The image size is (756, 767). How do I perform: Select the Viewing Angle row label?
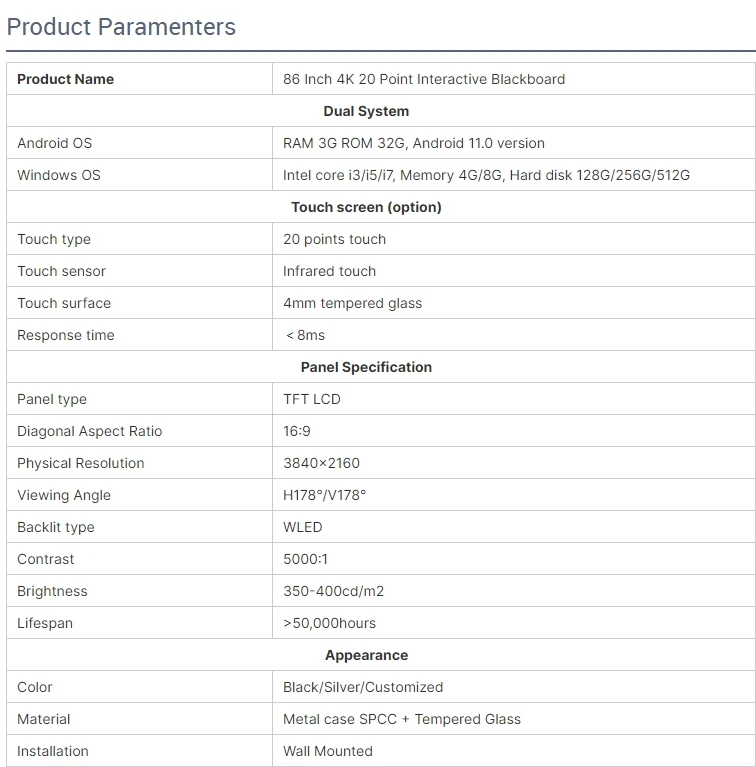64,495
